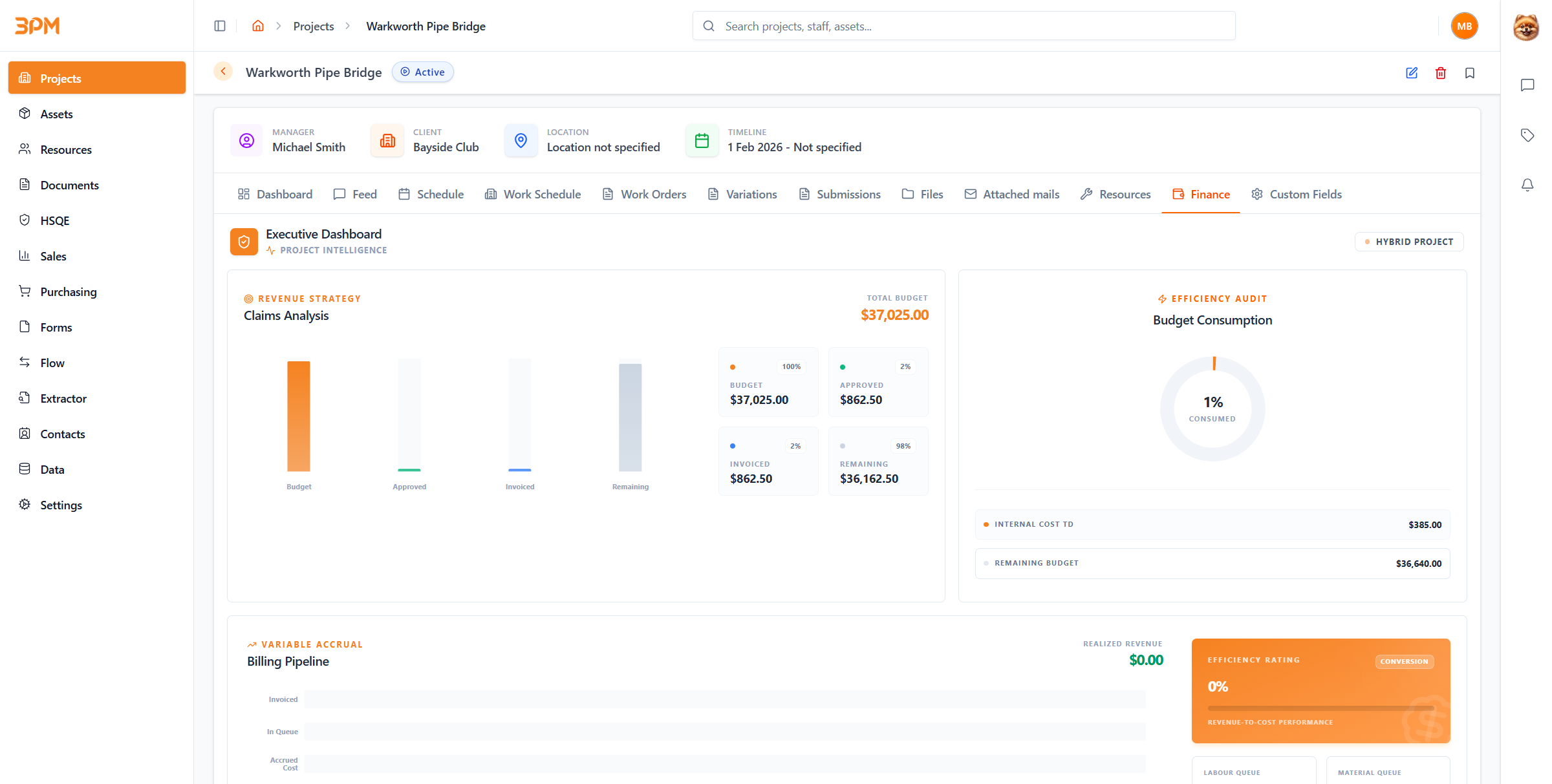Image resolution: width=1552 pixels, height=784 pixels.
Task: Bookmark the Warkworth Pipe Bridge project
Action: (x=1469, y=73)
